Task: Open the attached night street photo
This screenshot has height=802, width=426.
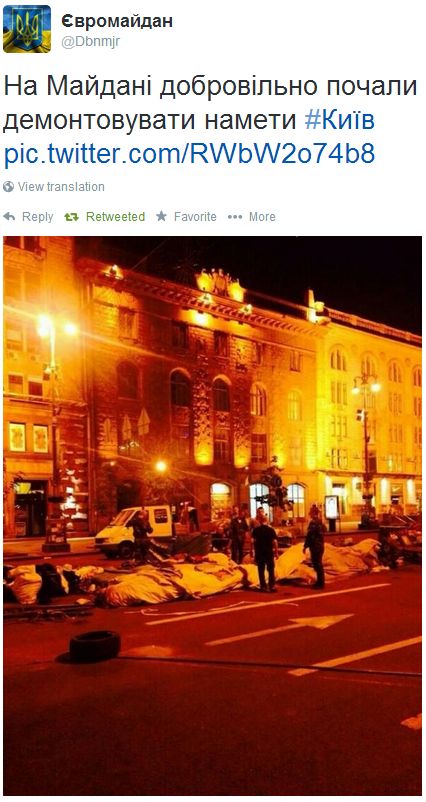Action: pos(213,516)
